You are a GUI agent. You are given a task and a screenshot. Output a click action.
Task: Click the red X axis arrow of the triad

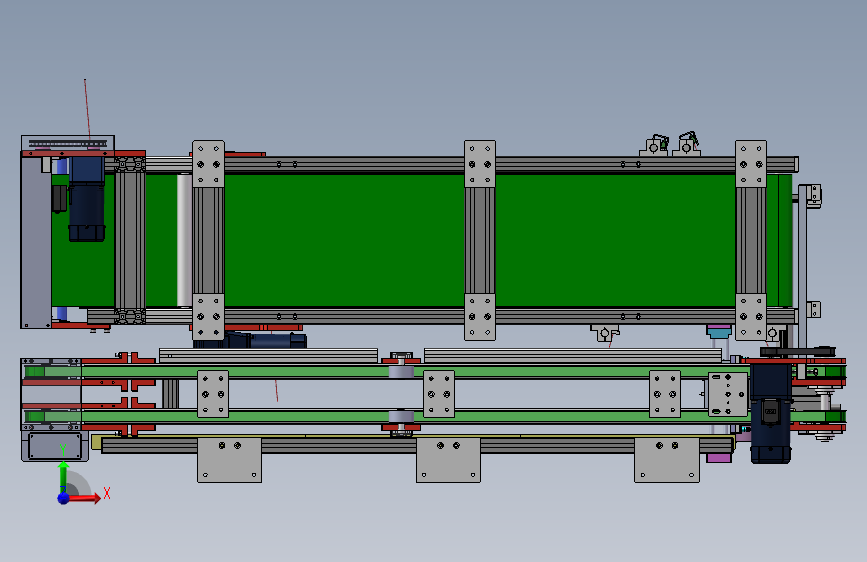(x=84, y=498)
